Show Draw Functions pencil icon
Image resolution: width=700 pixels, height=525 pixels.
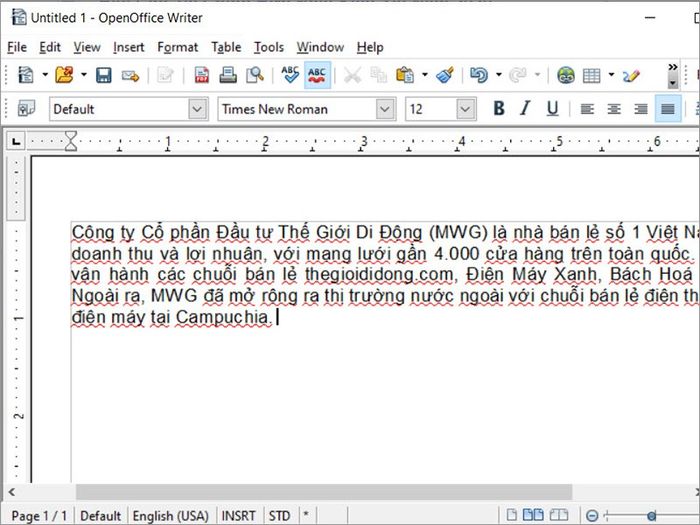[632, 75]
